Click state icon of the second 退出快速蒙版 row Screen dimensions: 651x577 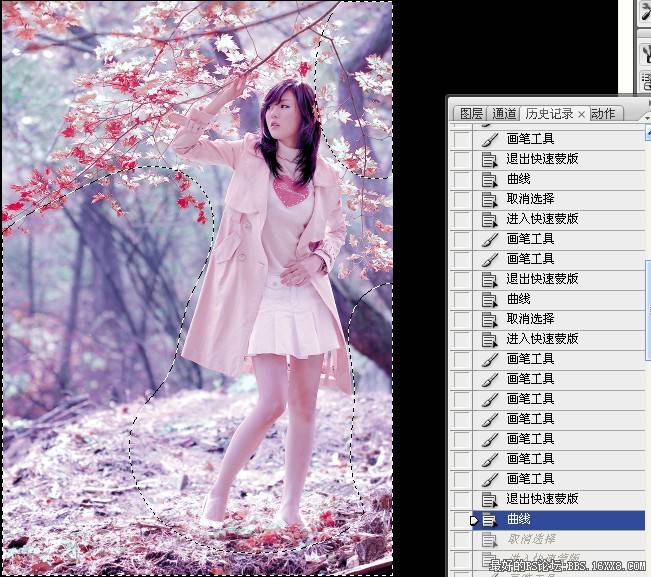(x=489, y=279)
